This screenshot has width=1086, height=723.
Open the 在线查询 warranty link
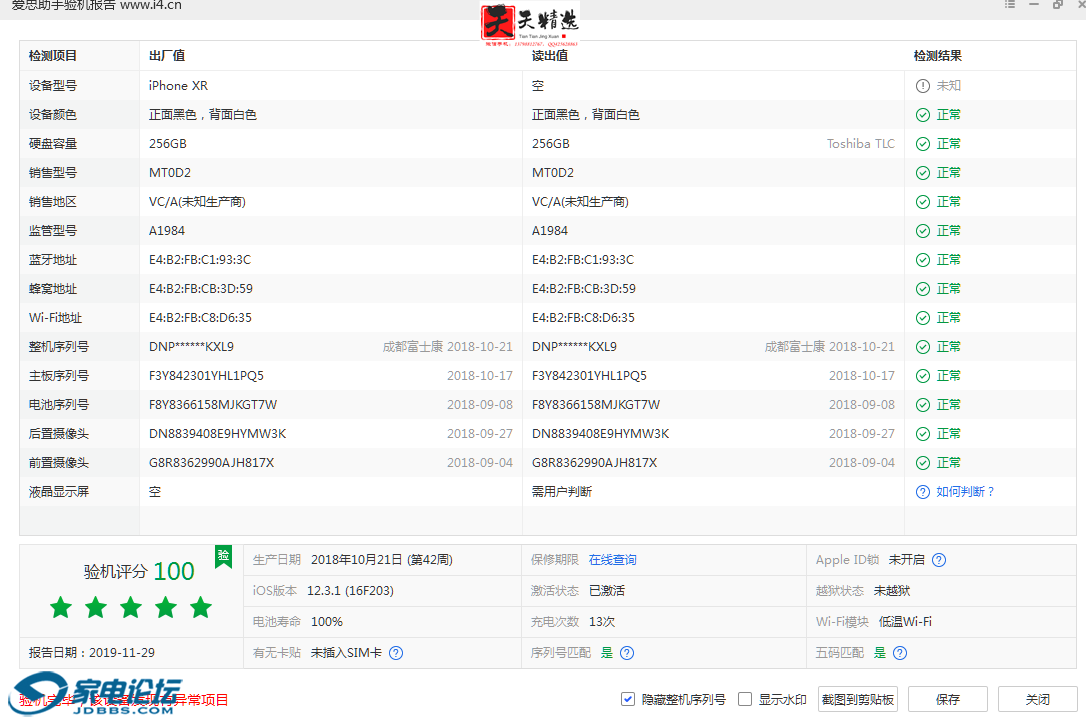coord(612,560)
